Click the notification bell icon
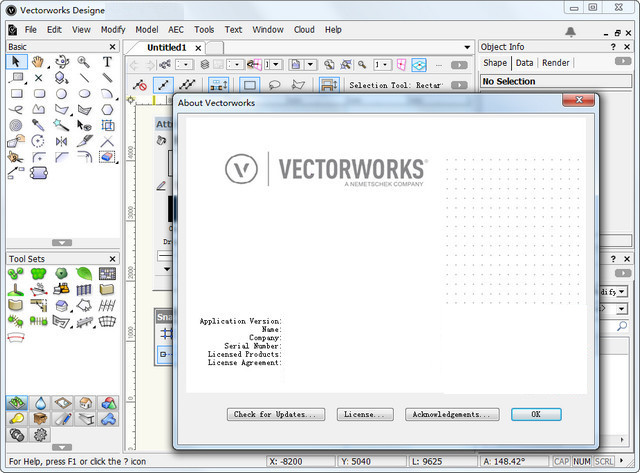Viewport: 640px width, 473px height. (x=571, y=32)
